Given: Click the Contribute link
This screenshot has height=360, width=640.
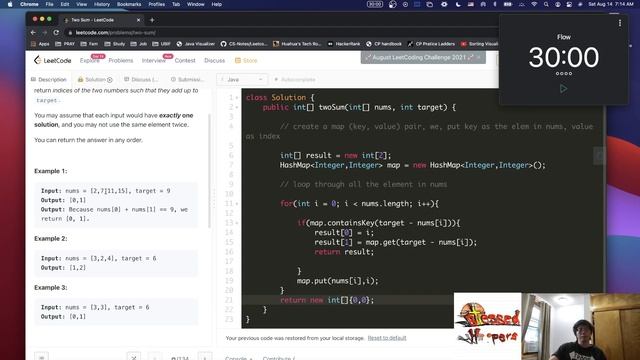Looking at the screenshot, I should tap(279, 358).
